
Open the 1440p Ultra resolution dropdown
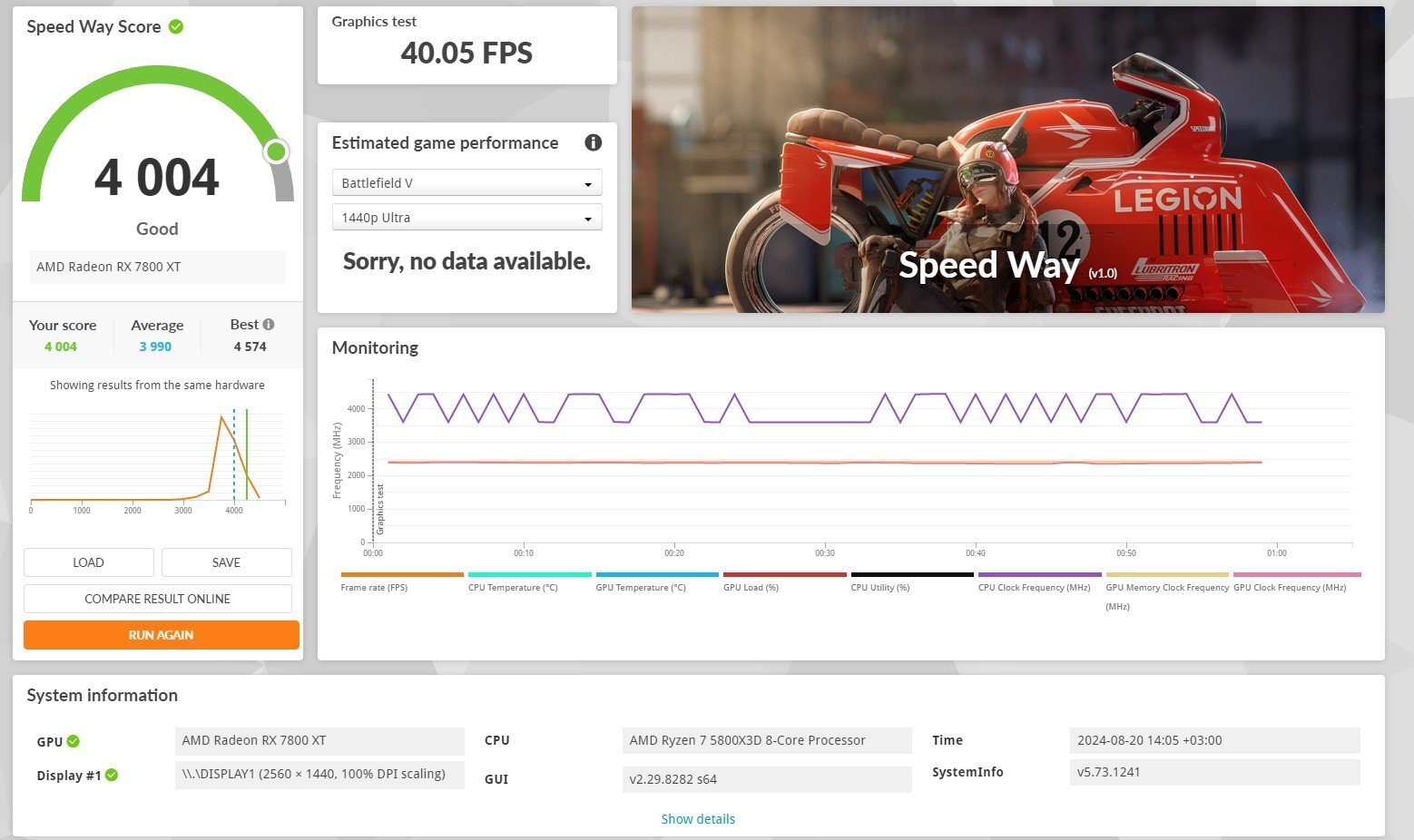pos(466,218)
